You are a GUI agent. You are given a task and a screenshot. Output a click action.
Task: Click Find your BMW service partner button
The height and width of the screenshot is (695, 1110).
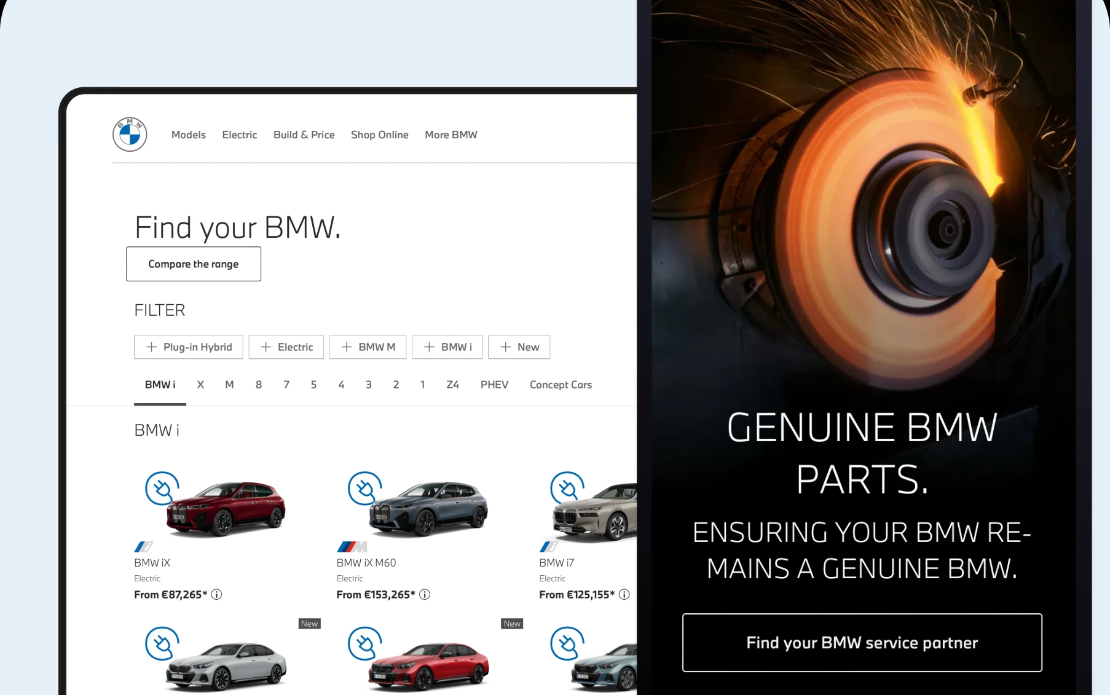click(862, 643)
